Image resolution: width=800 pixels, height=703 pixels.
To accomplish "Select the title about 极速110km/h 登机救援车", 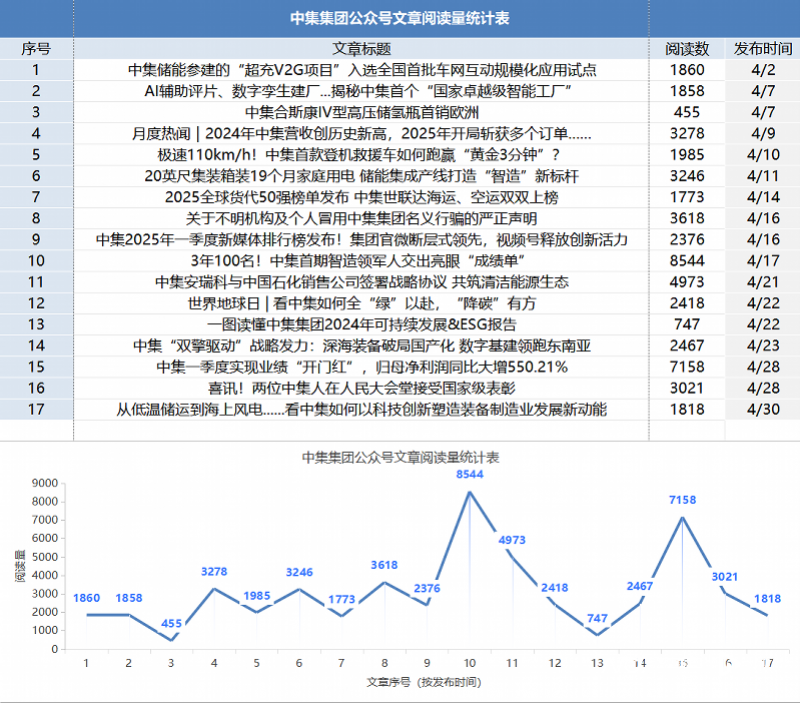I will tap(359, 155).
